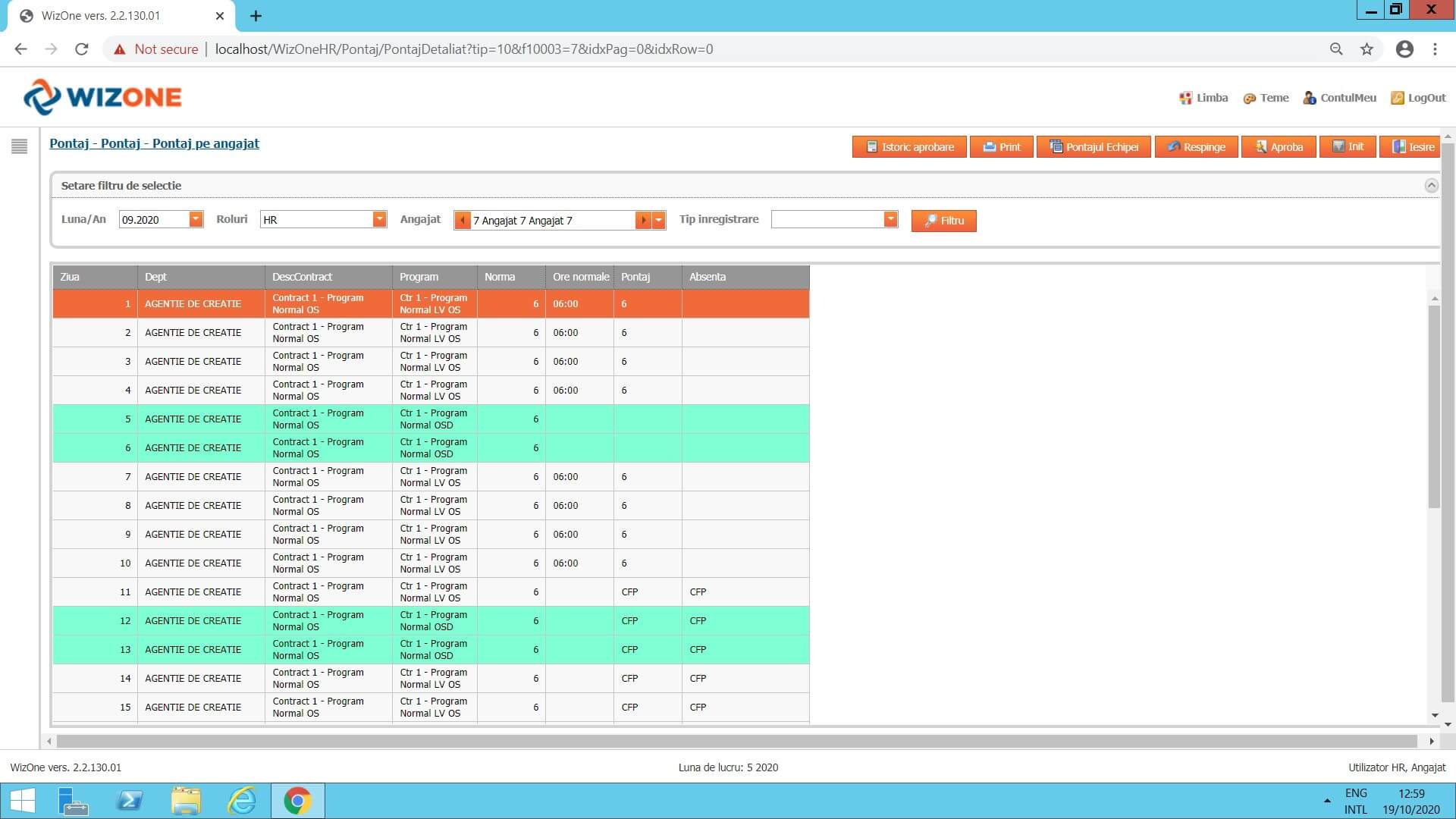Go to the next Angajat using the right arrow
The image size is (1456, 819).
(643, 220)
